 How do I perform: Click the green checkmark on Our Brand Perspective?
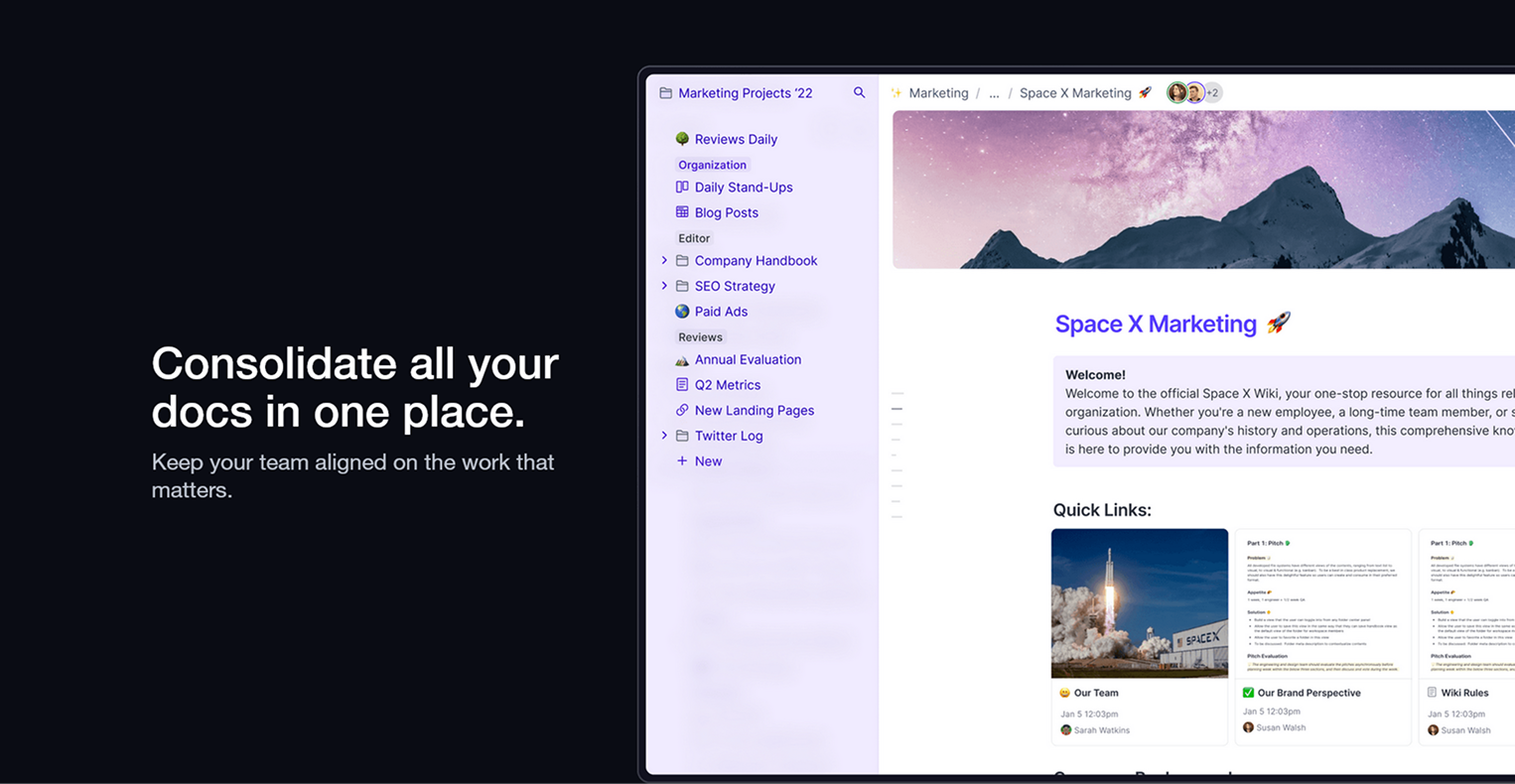click(x=1249, y=693)
